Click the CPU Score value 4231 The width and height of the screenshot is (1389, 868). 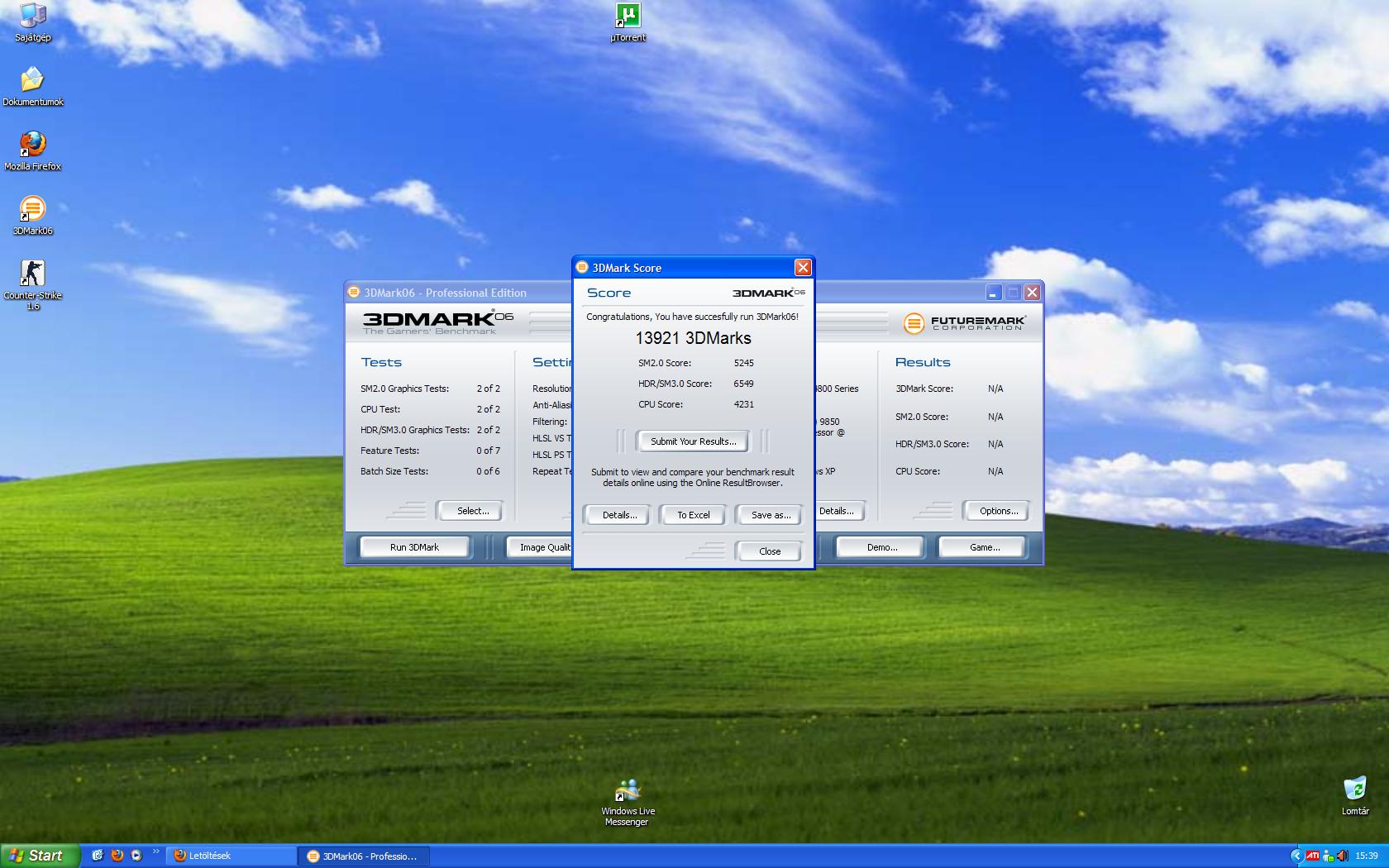coord(743,404)
